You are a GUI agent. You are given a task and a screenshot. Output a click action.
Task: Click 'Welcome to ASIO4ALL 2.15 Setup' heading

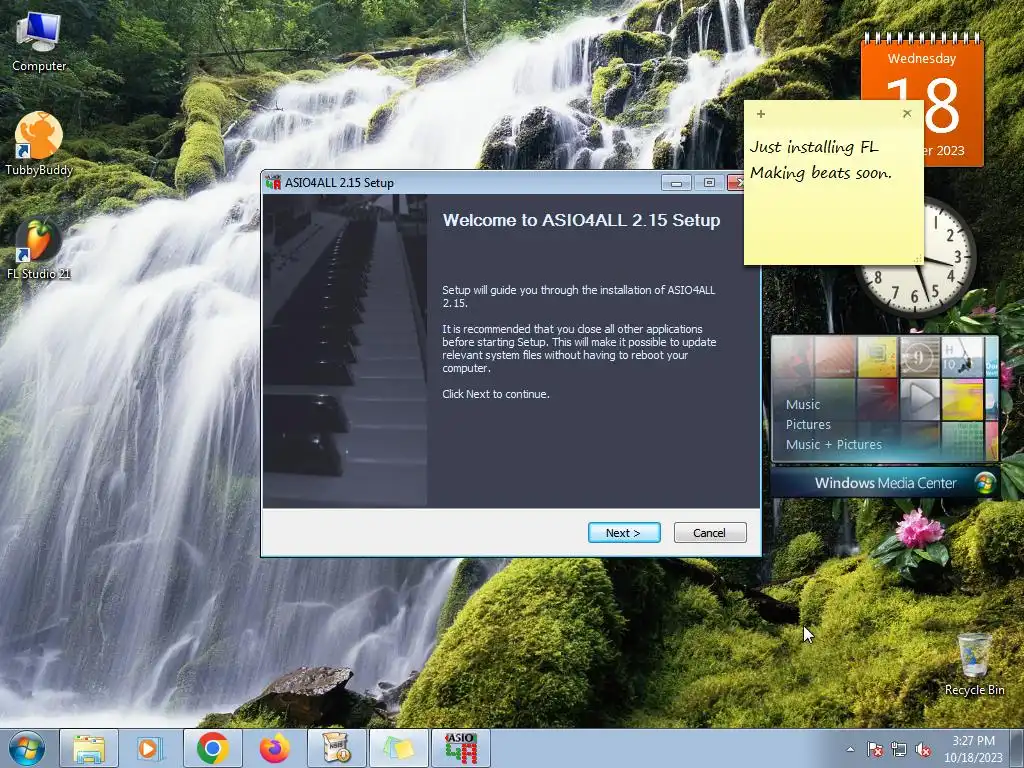click(581, 220)
